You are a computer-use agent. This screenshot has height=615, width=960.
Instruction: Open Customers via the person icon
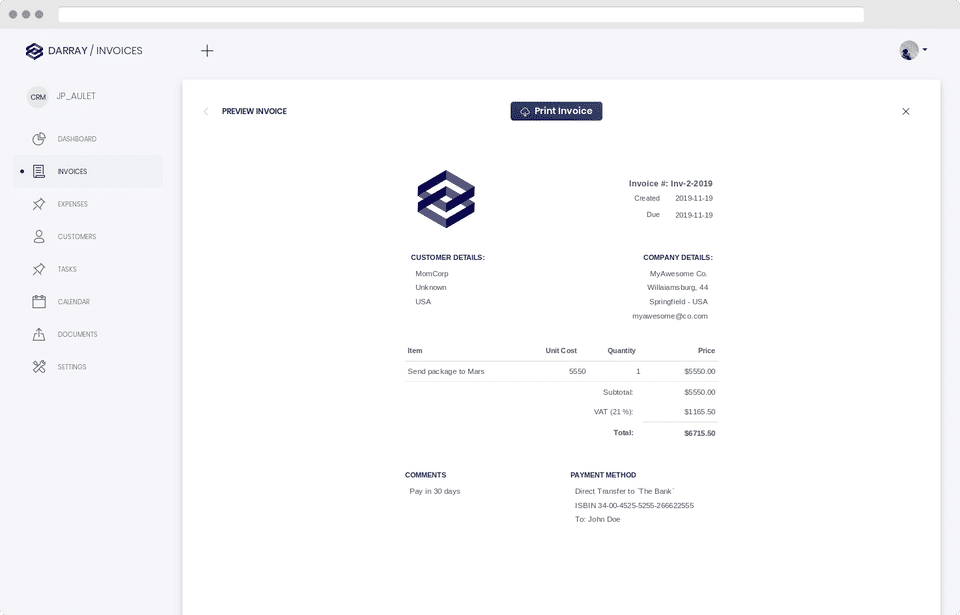click(x=39, y=236)
